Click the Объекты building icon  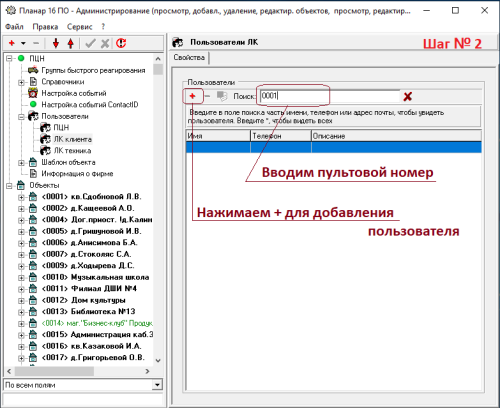(21, 185)
